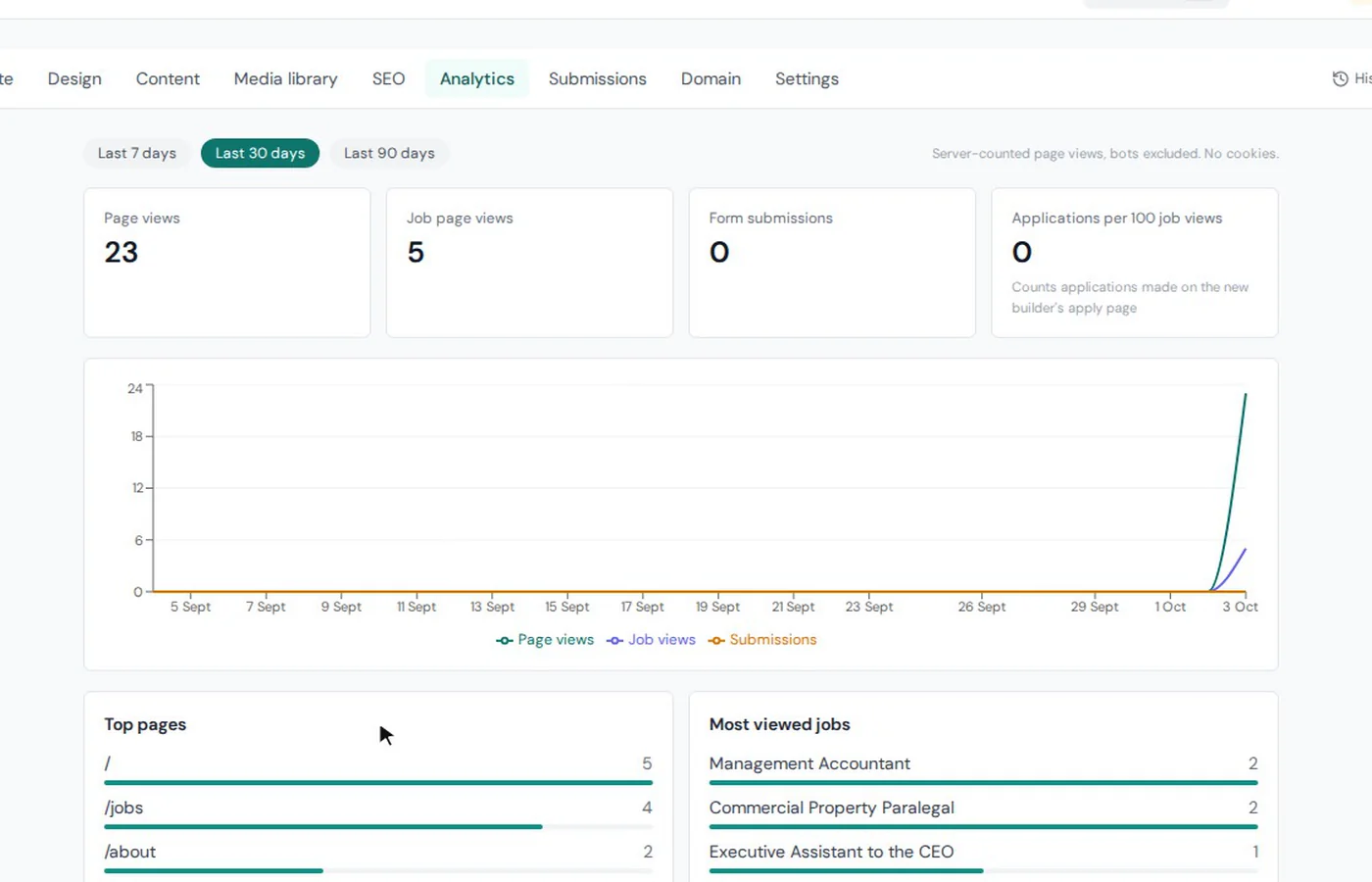Click the "Most viewed jobs" heading

point(780,724)
